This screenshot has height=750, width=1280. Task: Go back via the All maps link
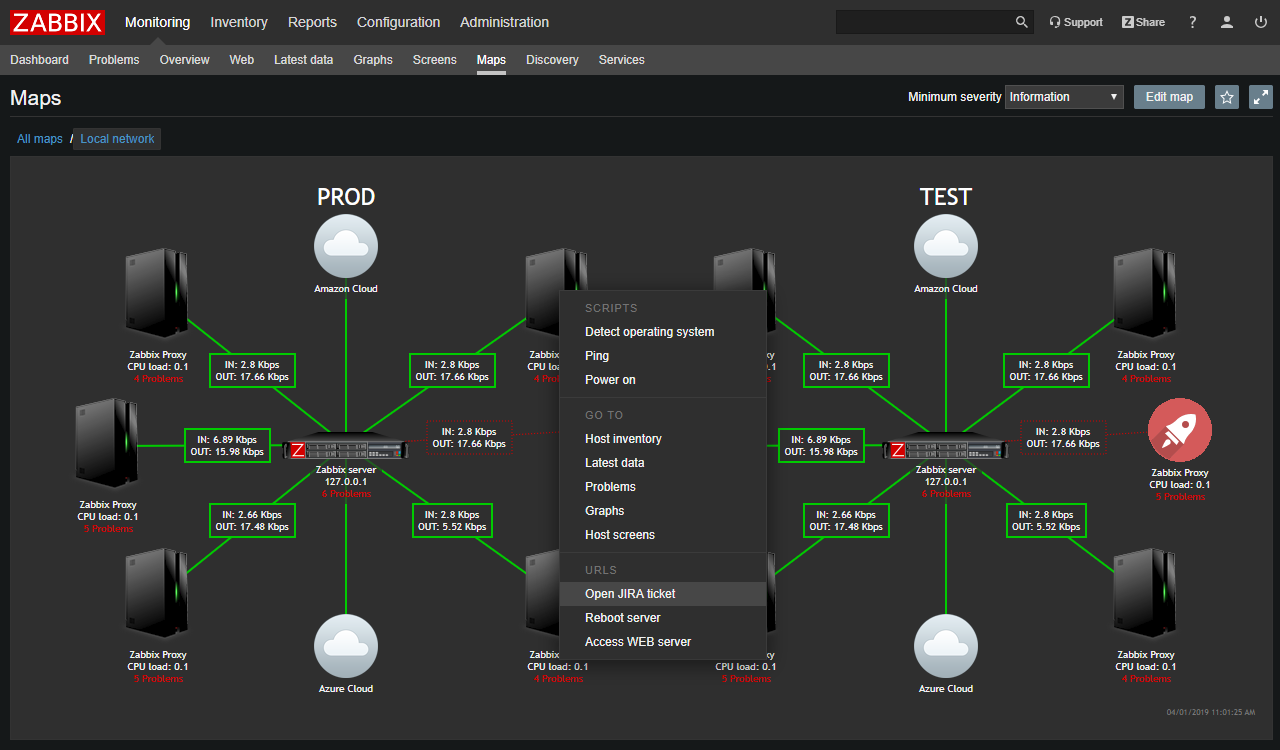[x=39, y=138]
